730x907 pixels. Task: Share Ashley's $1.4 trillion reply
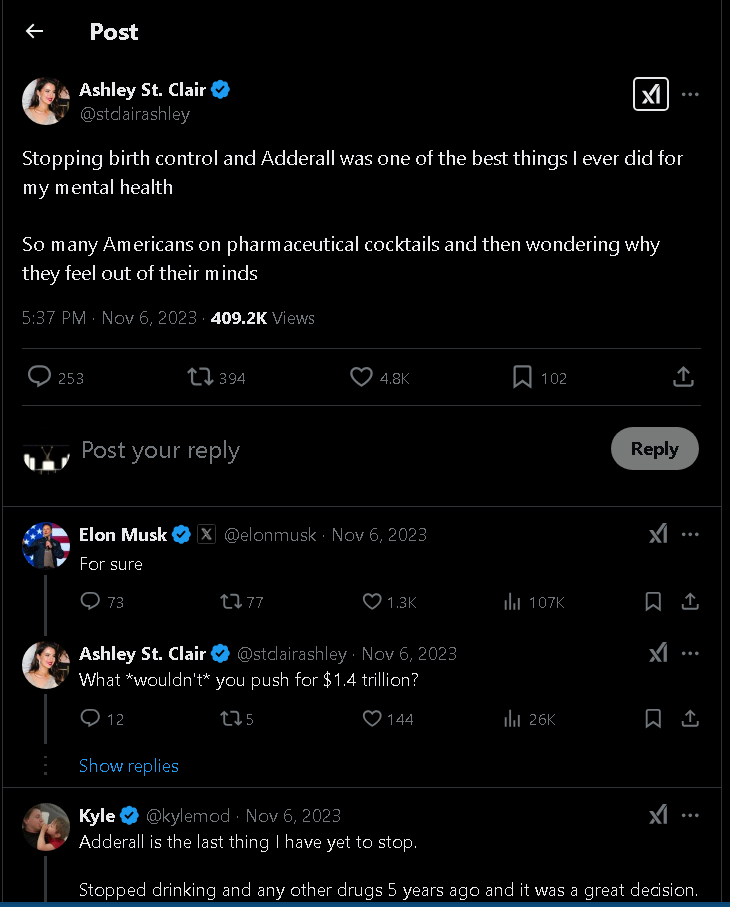coord(690,719)
